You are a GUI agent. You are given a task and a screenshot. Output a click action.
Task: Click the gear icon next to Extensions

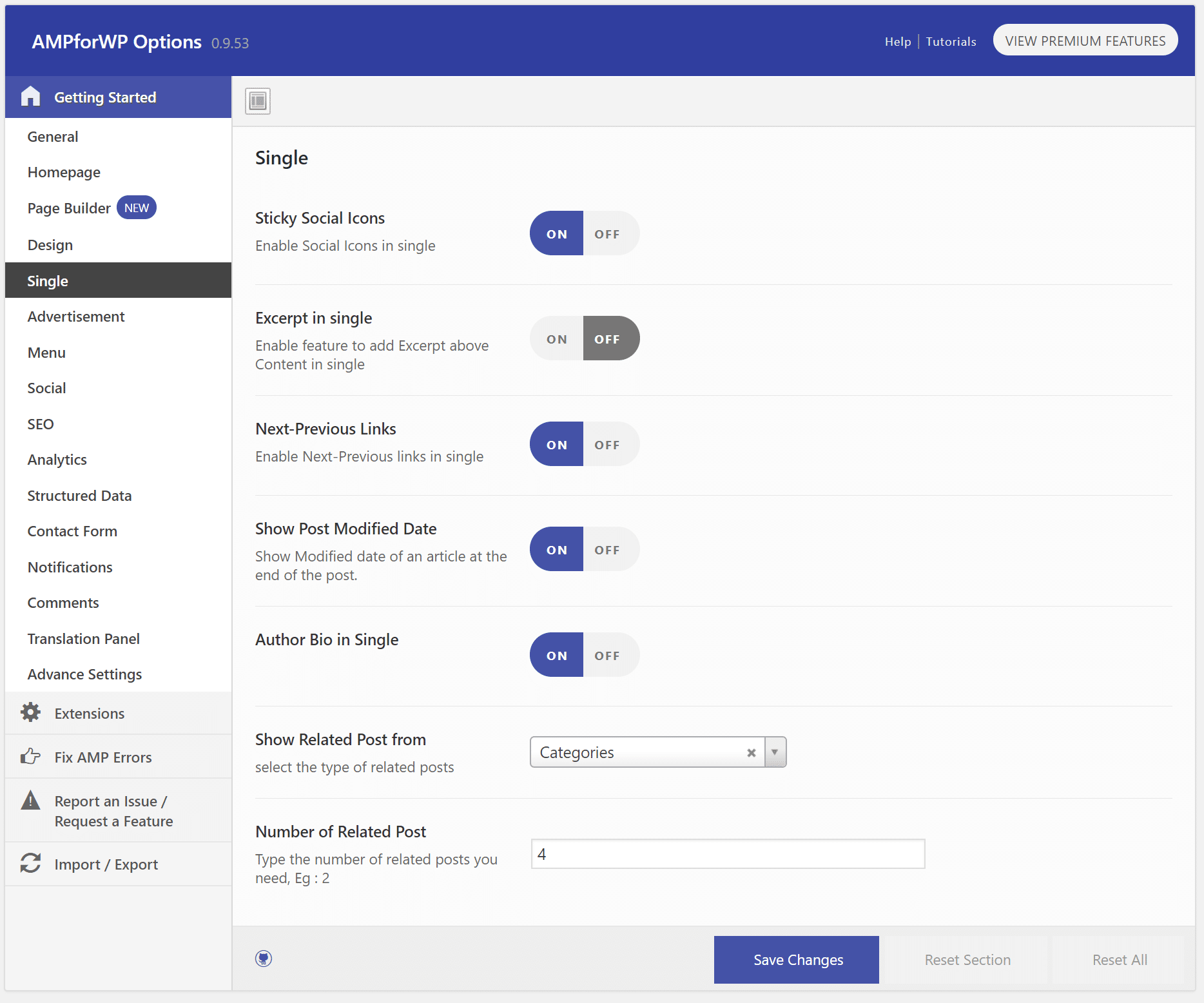coord(30,713)
